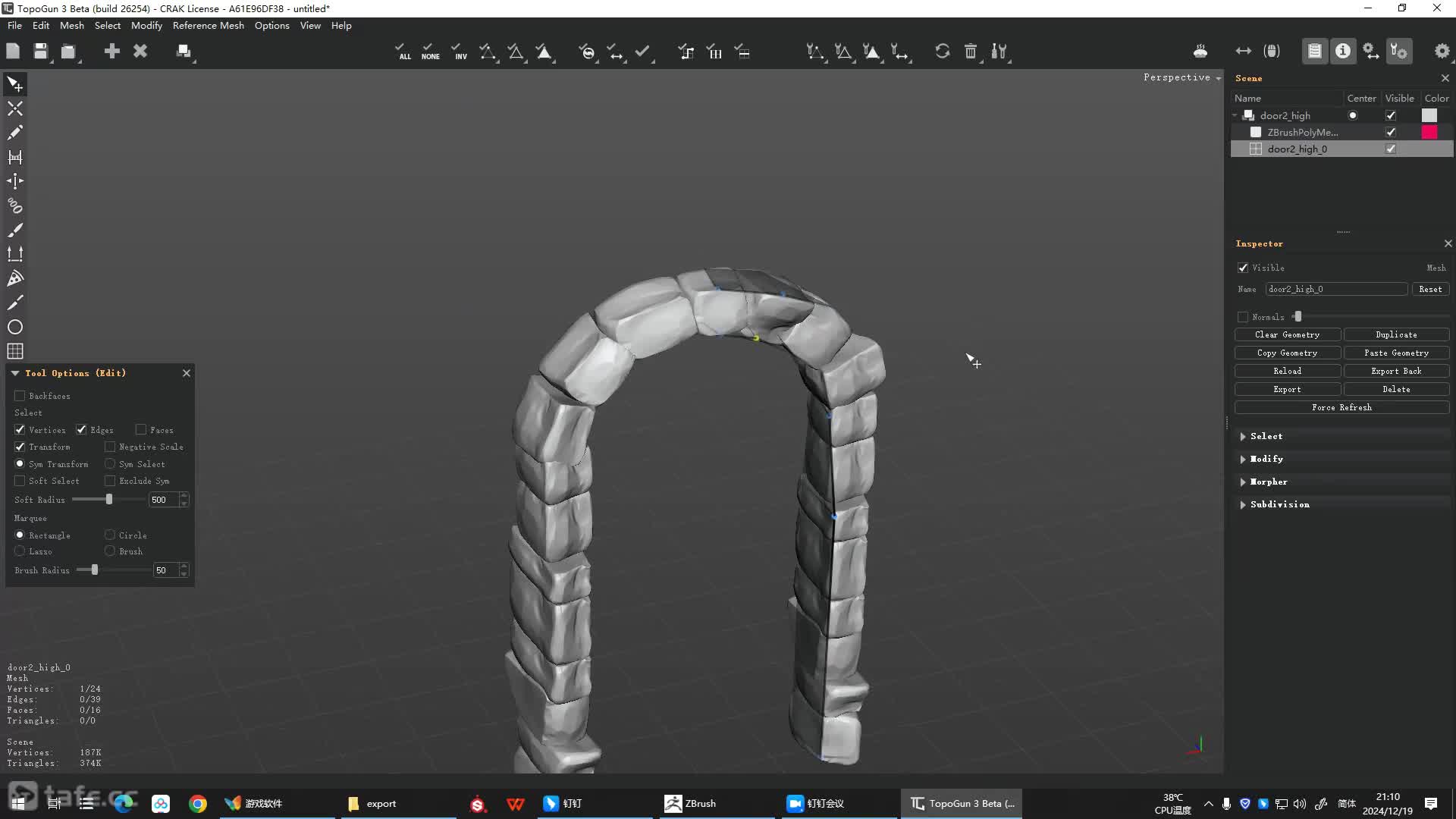Open the Perspective view dropdown

pos(1182,77)
